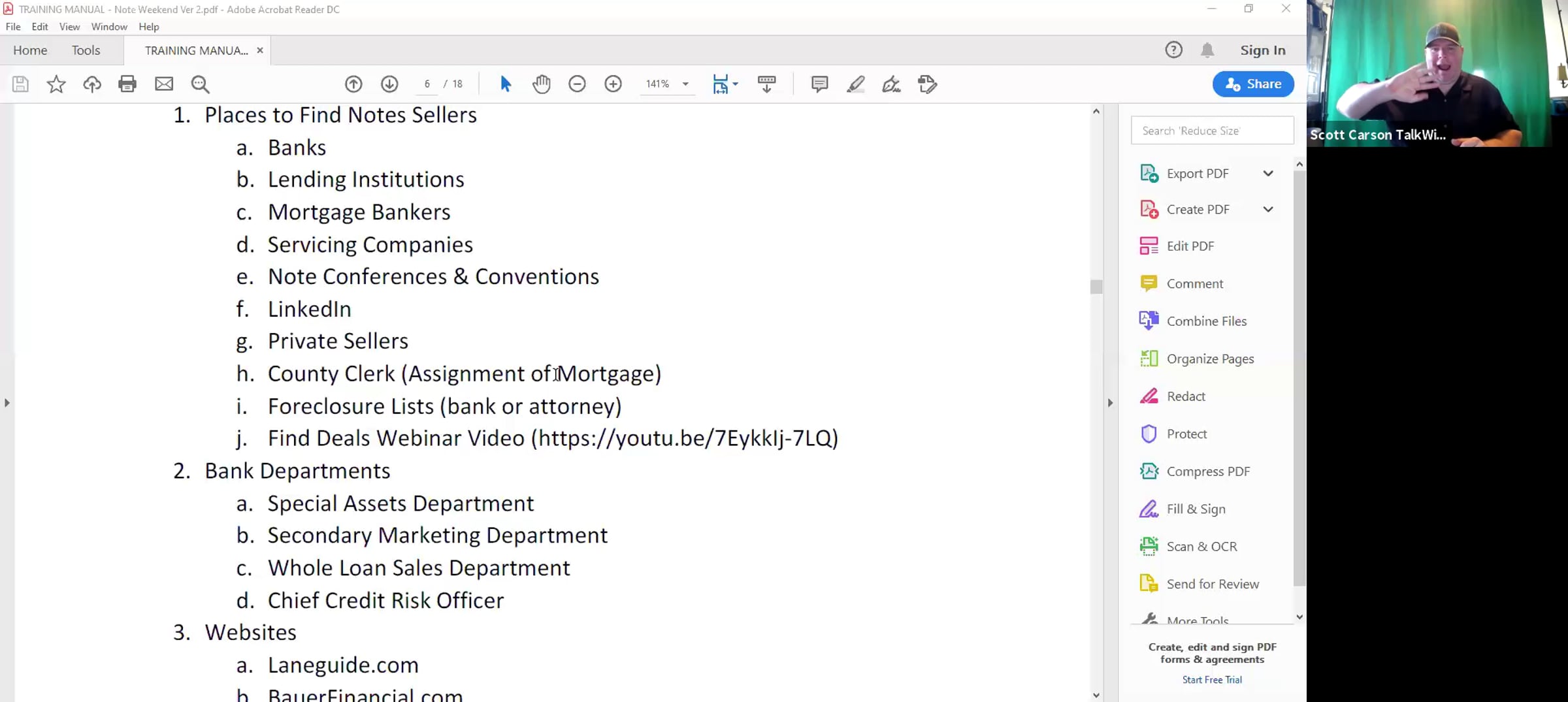Open the find text magnifier tool
The image size is (1568, 702).
[201, 84]
